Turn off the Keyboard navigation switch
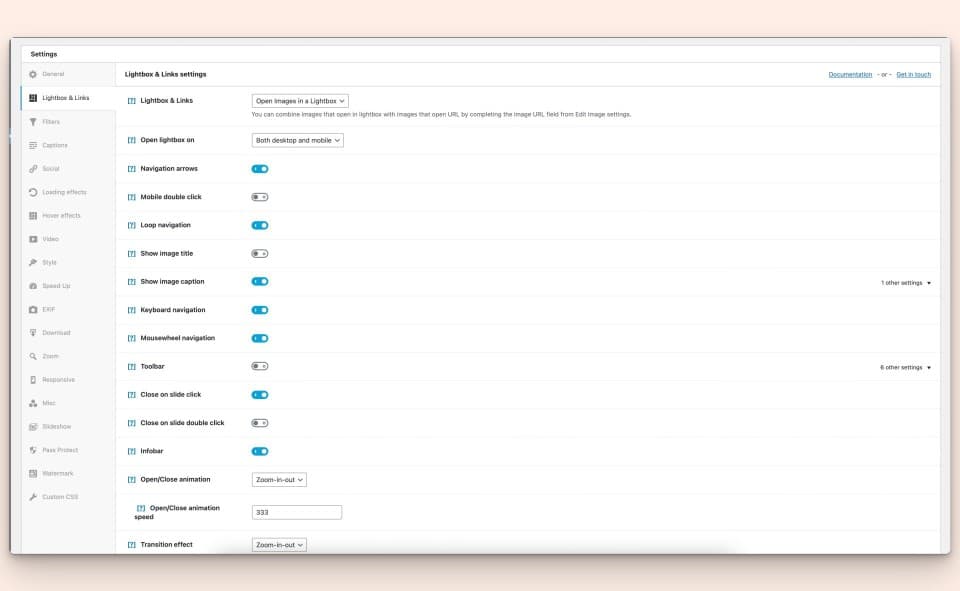960x591 pixels. pyautogui.click(x=260, y=310)
